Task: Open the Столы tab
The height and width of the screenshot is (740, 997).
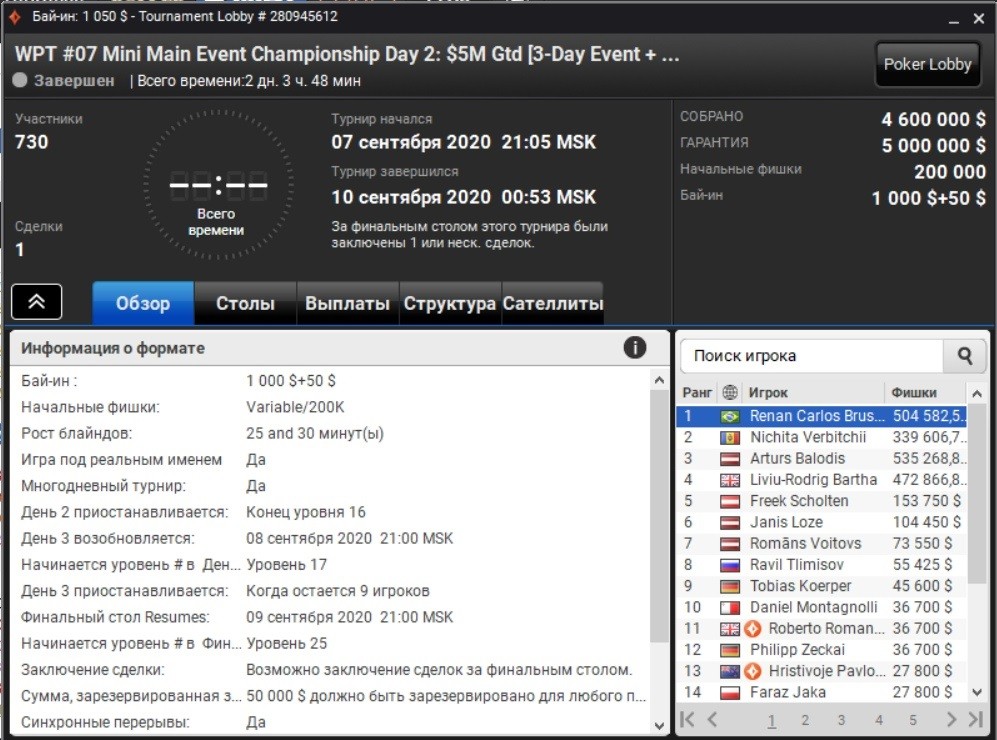Action: (245, 303)
